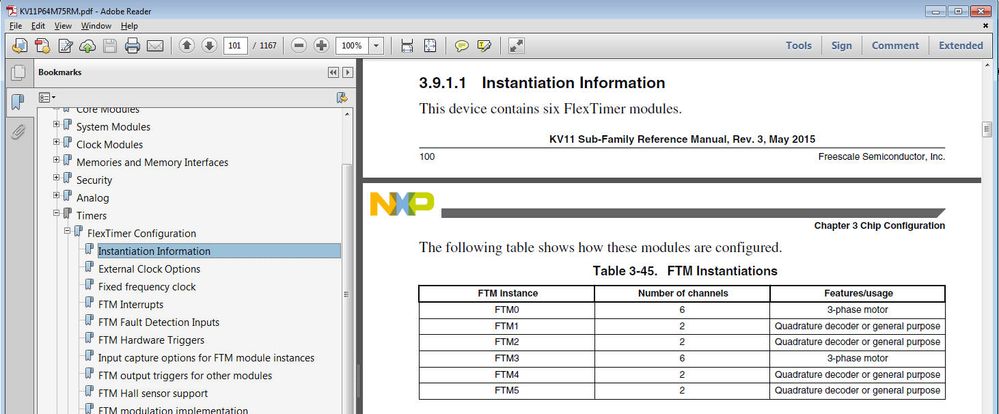Select the FTM Hardware Triggers bookmark
The image size is (999, 414).
pyautogui.click(x=151, y=340)
